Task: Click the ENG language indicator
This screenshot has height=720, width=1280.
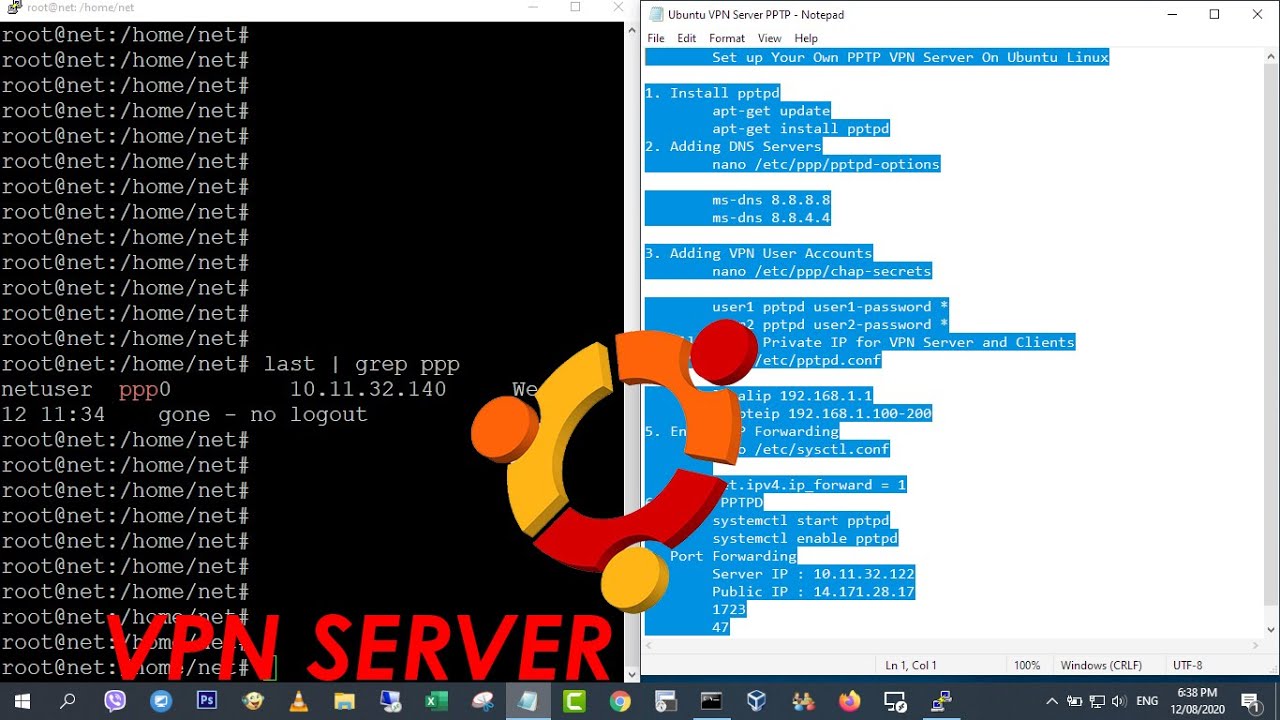Action: point(1147,701)
